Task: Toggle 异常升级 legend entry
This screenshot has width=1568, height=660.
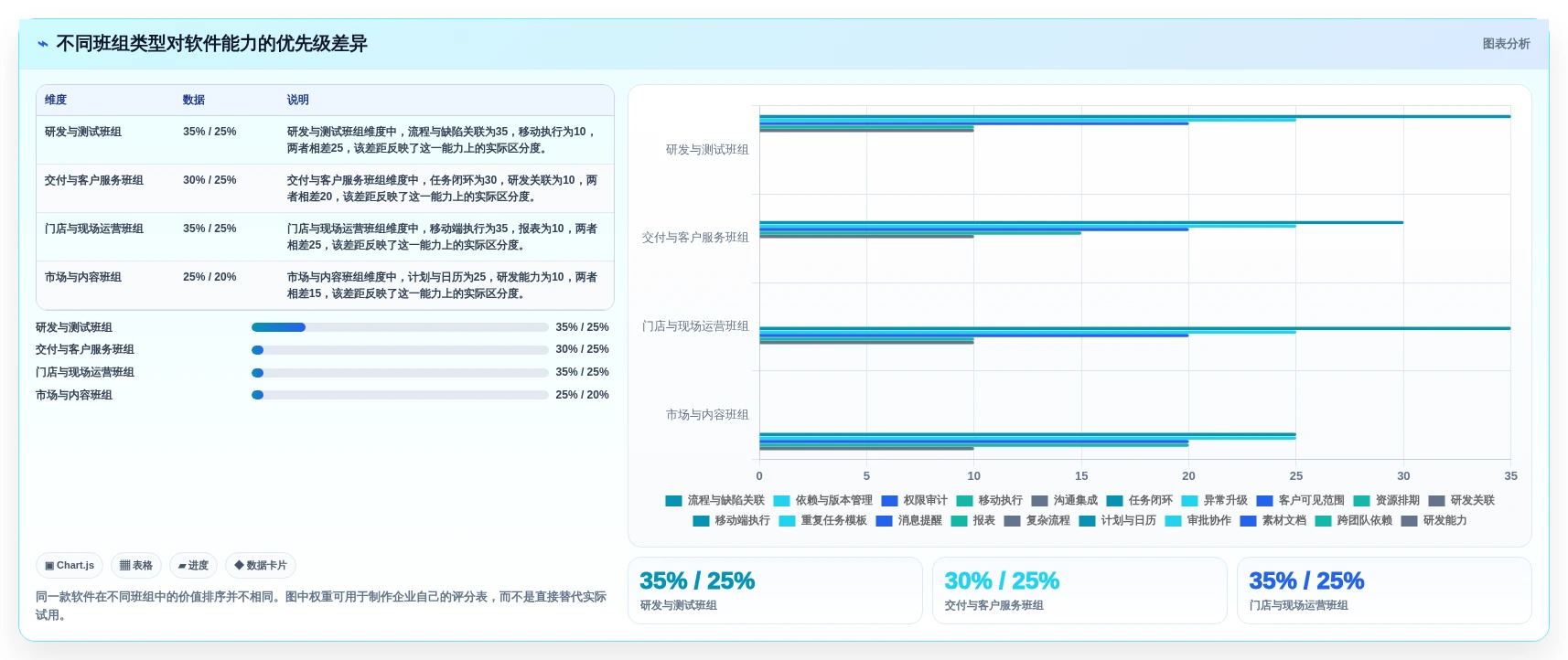Action: click(x=1215, y=501)
